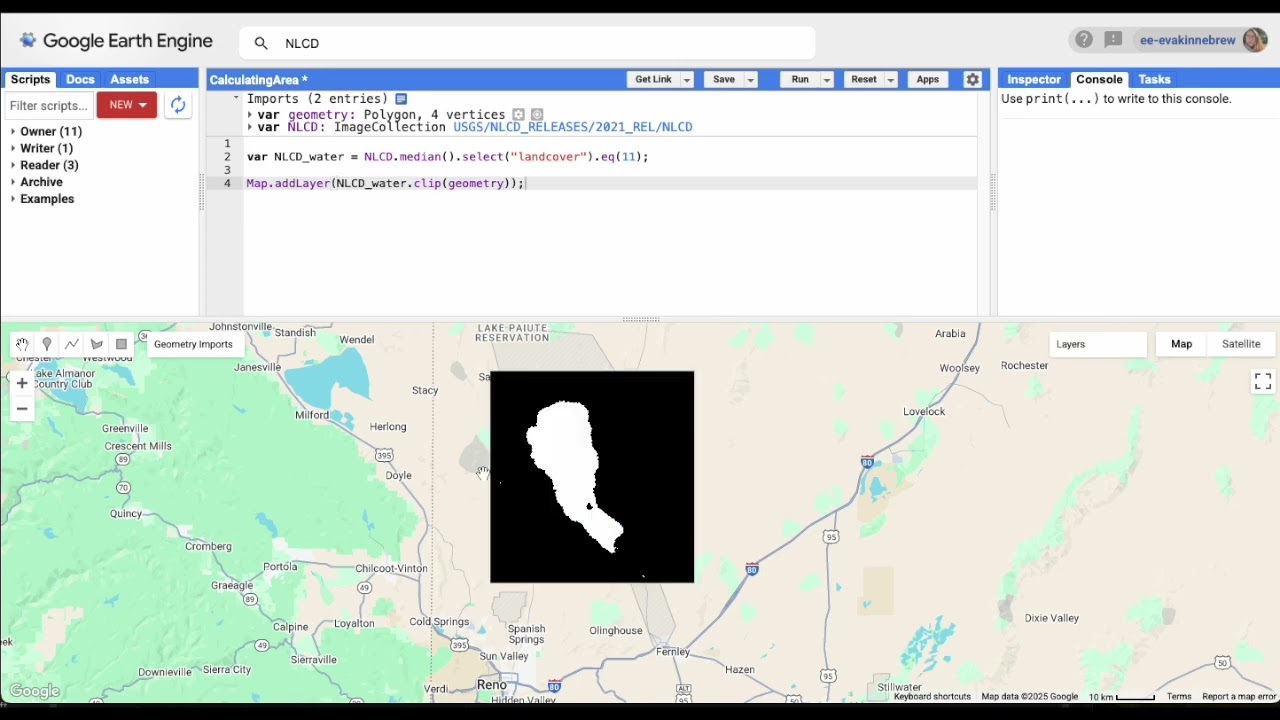Switch to the Console tab

(1099, 79)
